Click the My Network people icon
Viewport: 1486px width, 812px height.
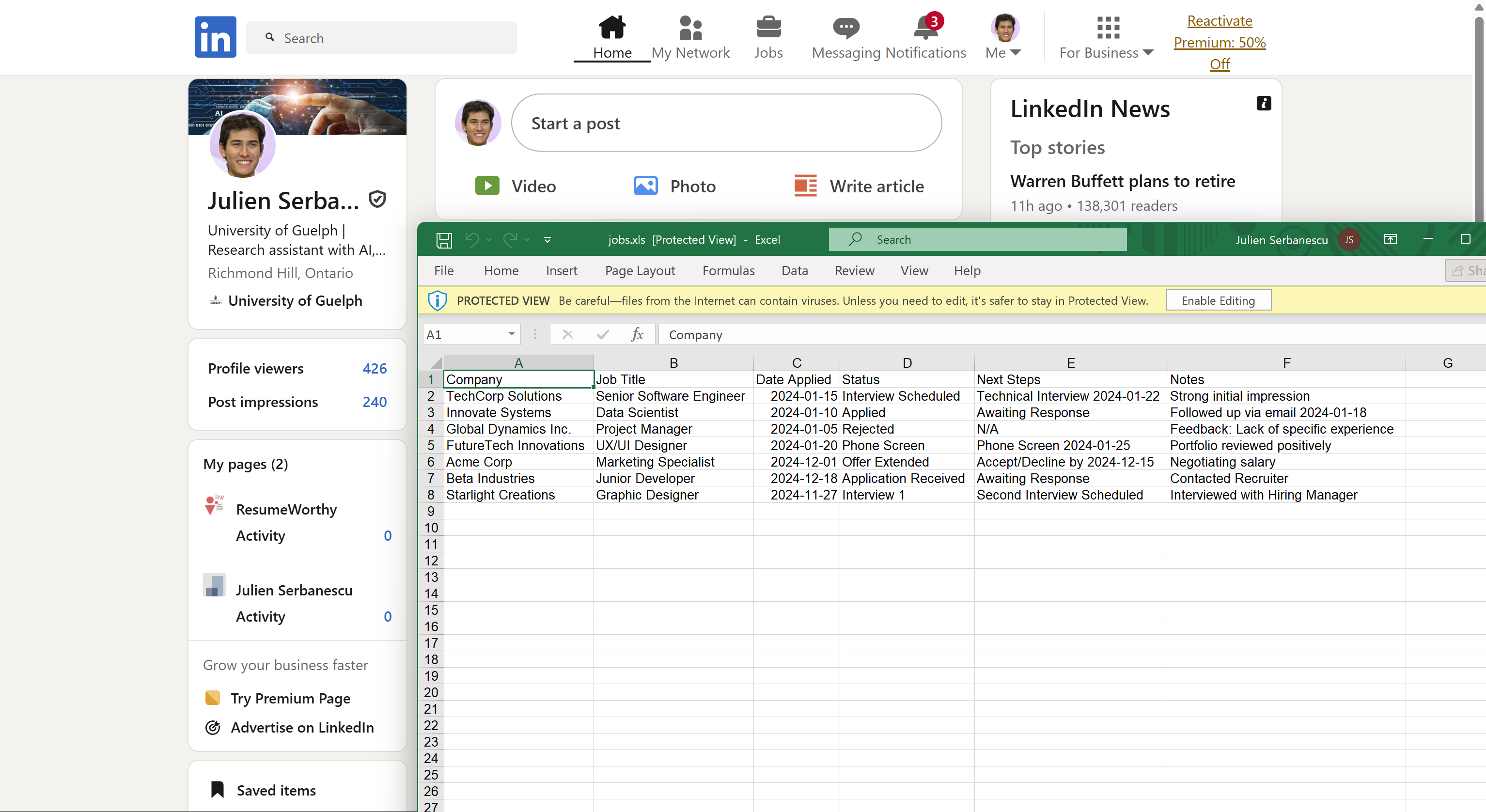click(690, 27)
